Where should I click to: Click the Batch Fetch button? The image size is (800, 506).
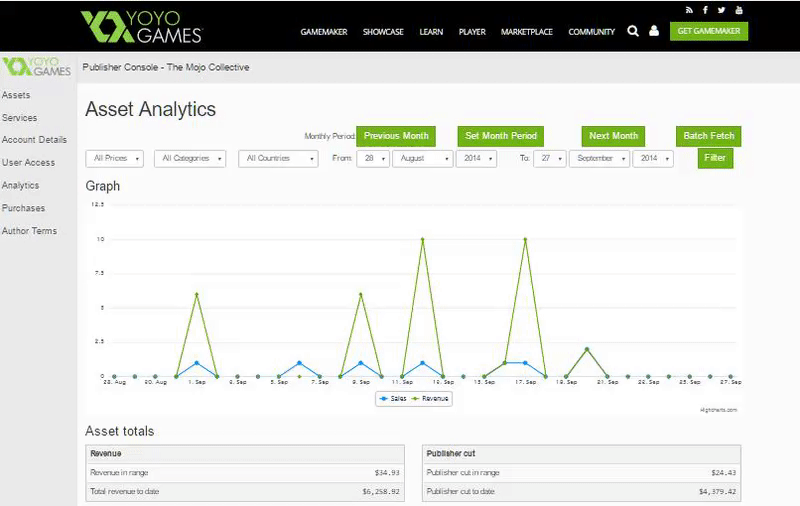[x=709, y=136]
